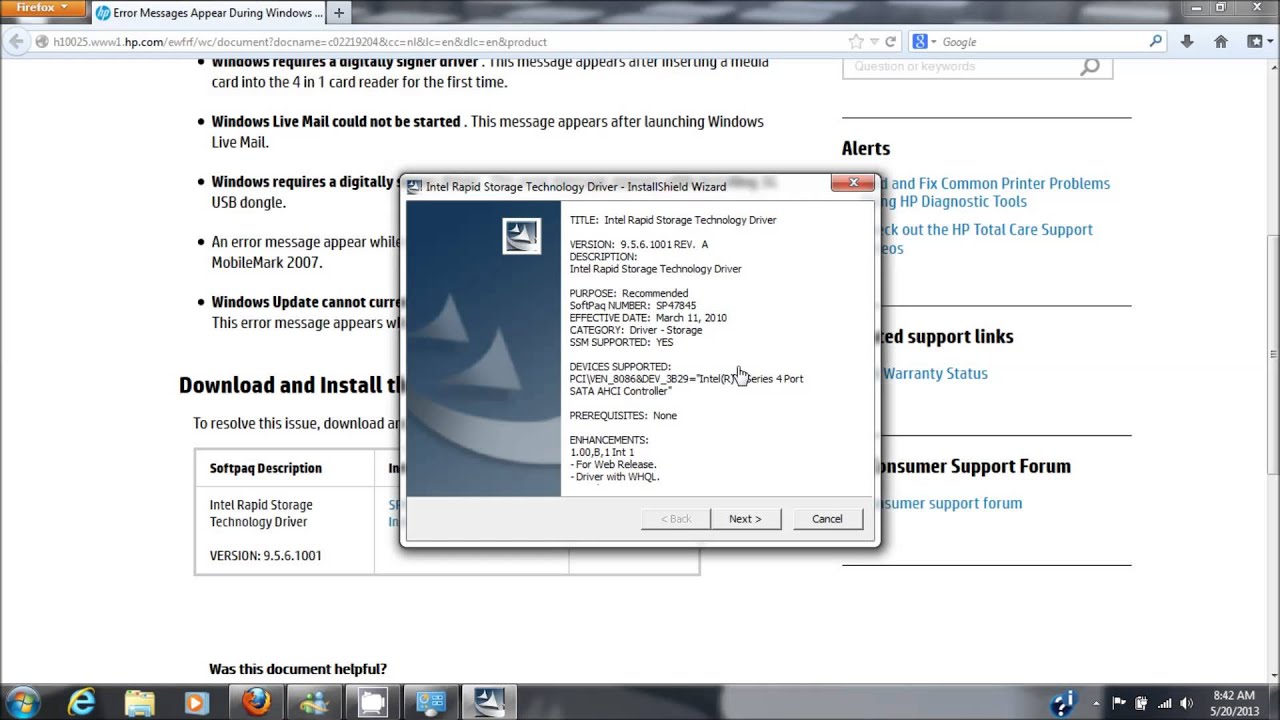Click Windows Live Mail could not be started
Screen dimensions: 1280x720
click(336, 121)
